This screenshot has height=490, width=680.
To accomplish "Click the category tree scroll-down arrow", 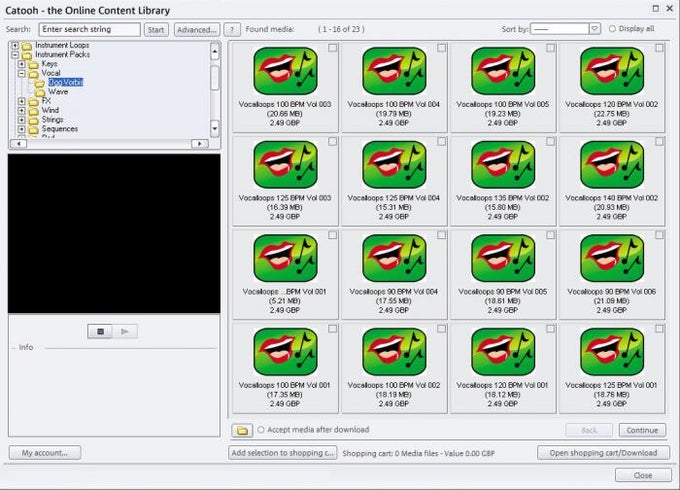I will coord(215,128).
